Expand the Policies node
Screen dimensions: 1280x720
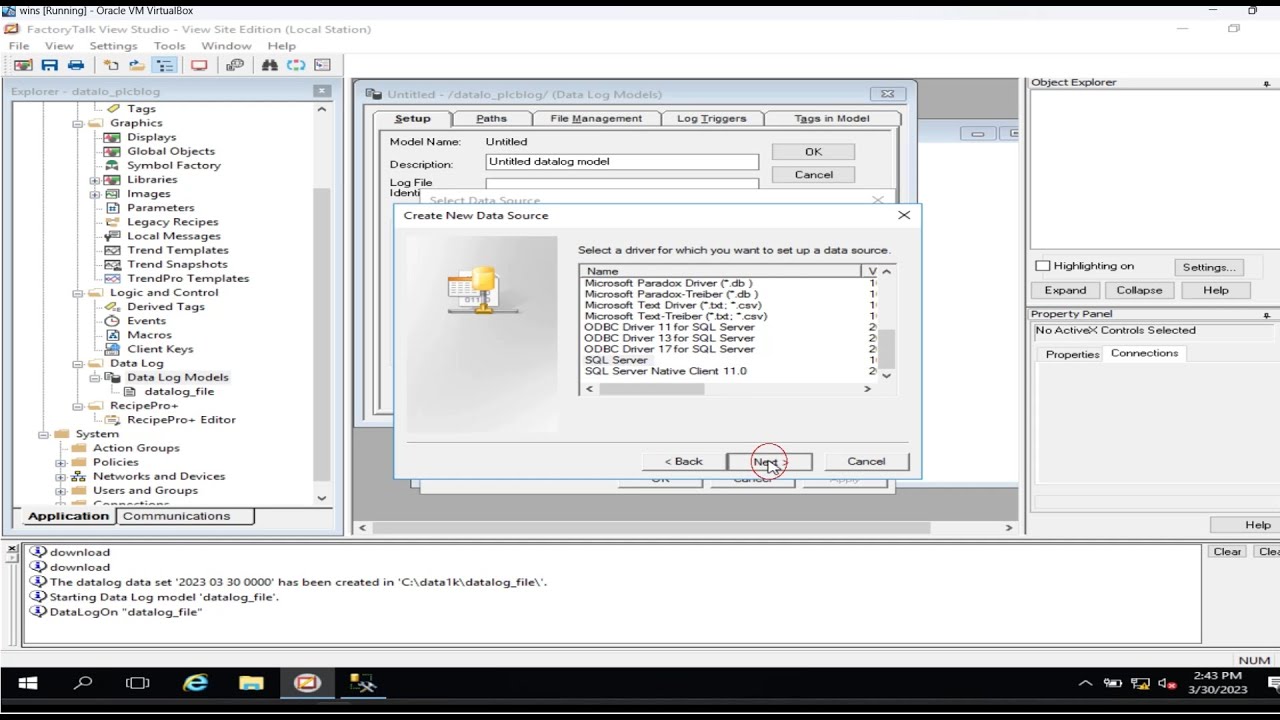pyautogui.click(x=61, y=463)
